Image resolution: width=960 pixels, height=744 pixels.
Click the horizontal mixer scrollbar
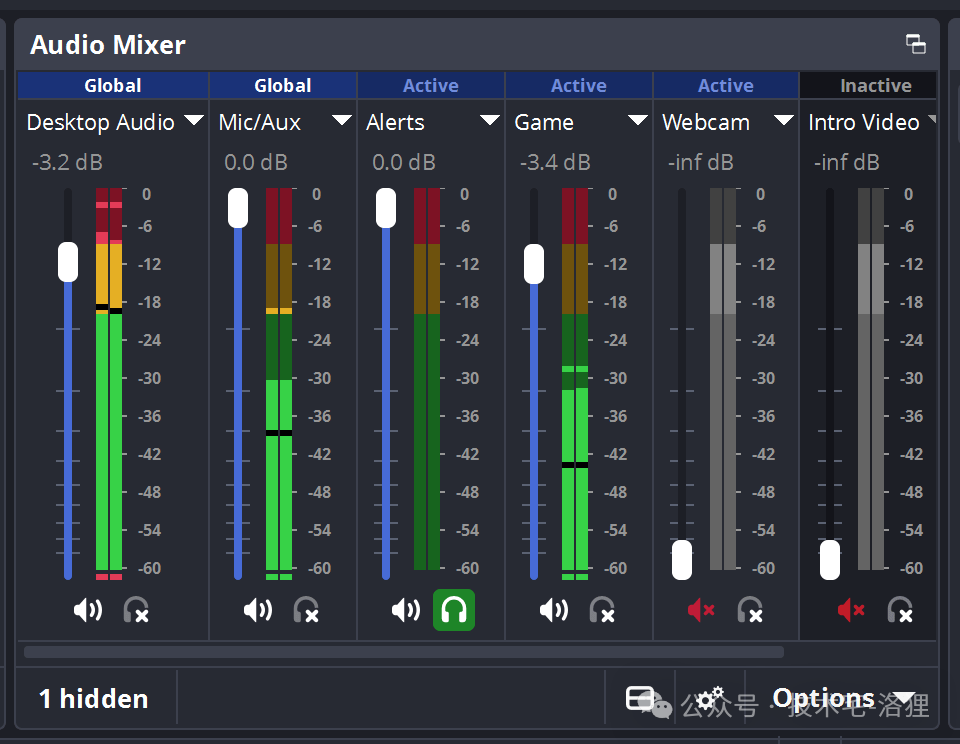coord(404,652)
